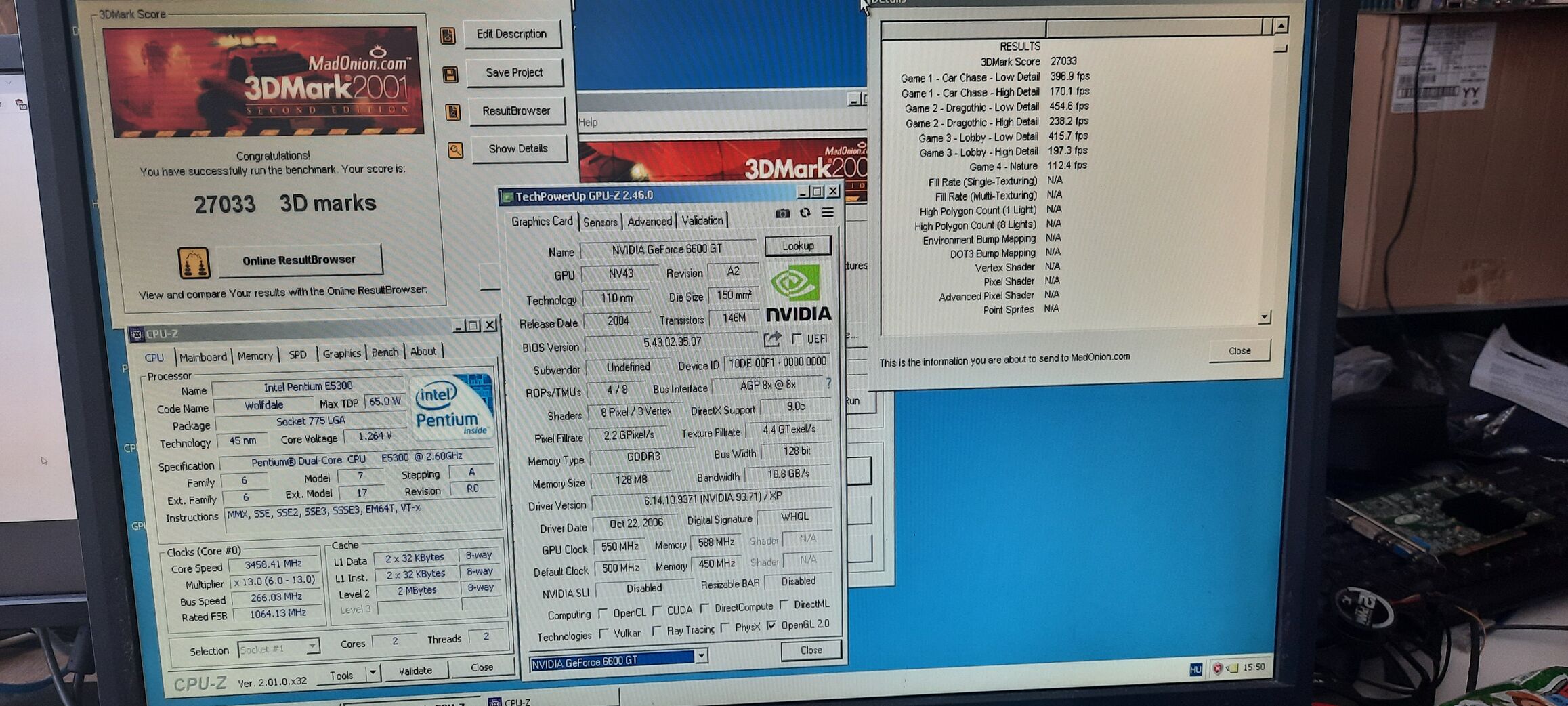Click the HU language indicator in tray
The image size is (1568, 706).
pos(1195,669)
